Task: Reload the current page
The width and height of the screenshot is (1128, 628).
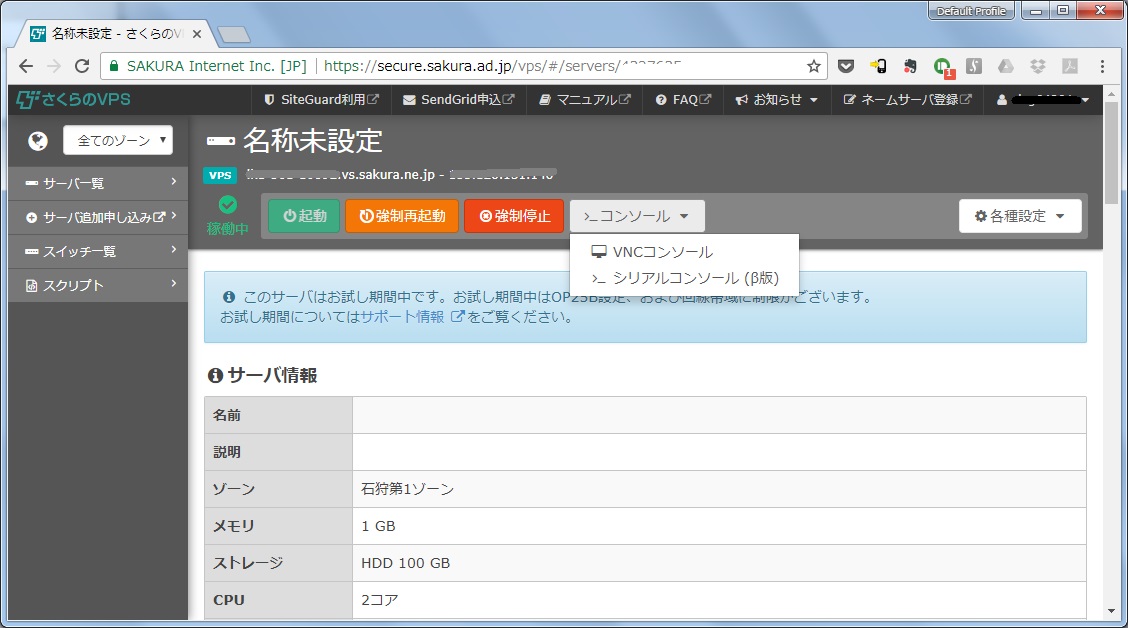Action: [82, 66]
